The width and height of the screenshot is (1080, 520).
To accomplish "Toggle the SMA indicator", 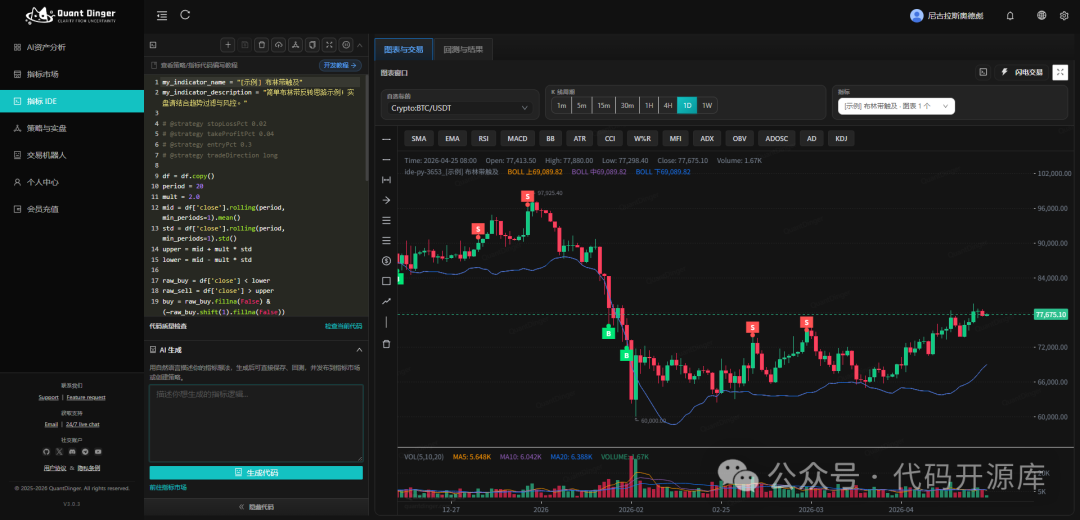I will (x=419, y=138).
